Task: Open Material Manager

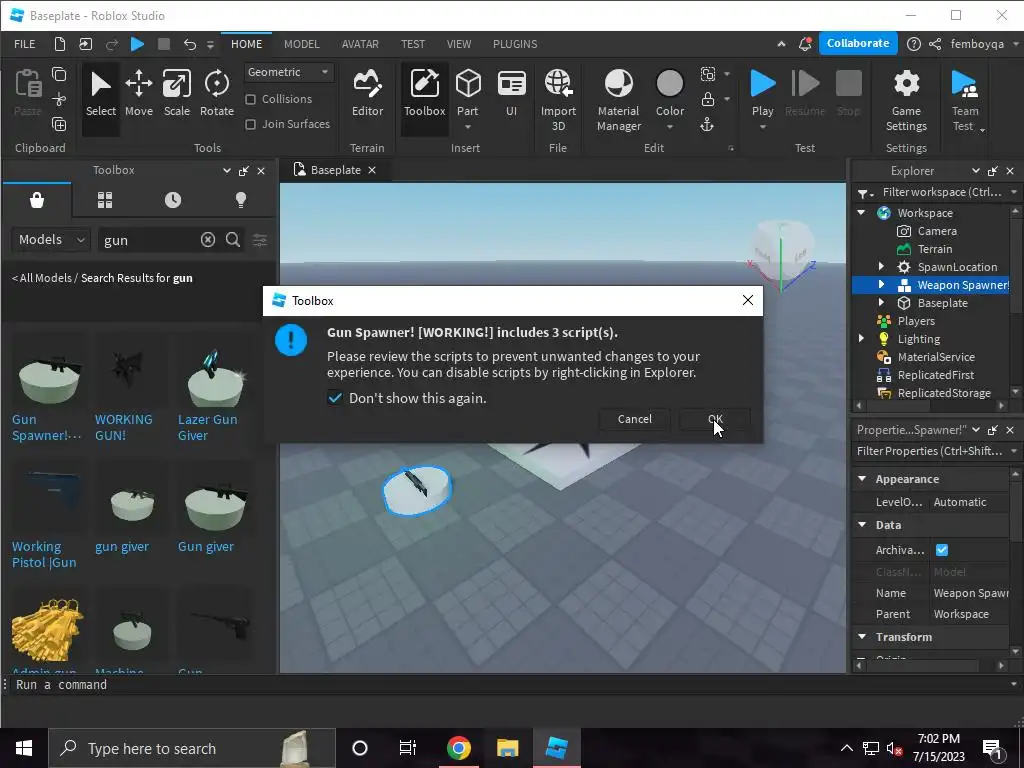Action: 618,99
